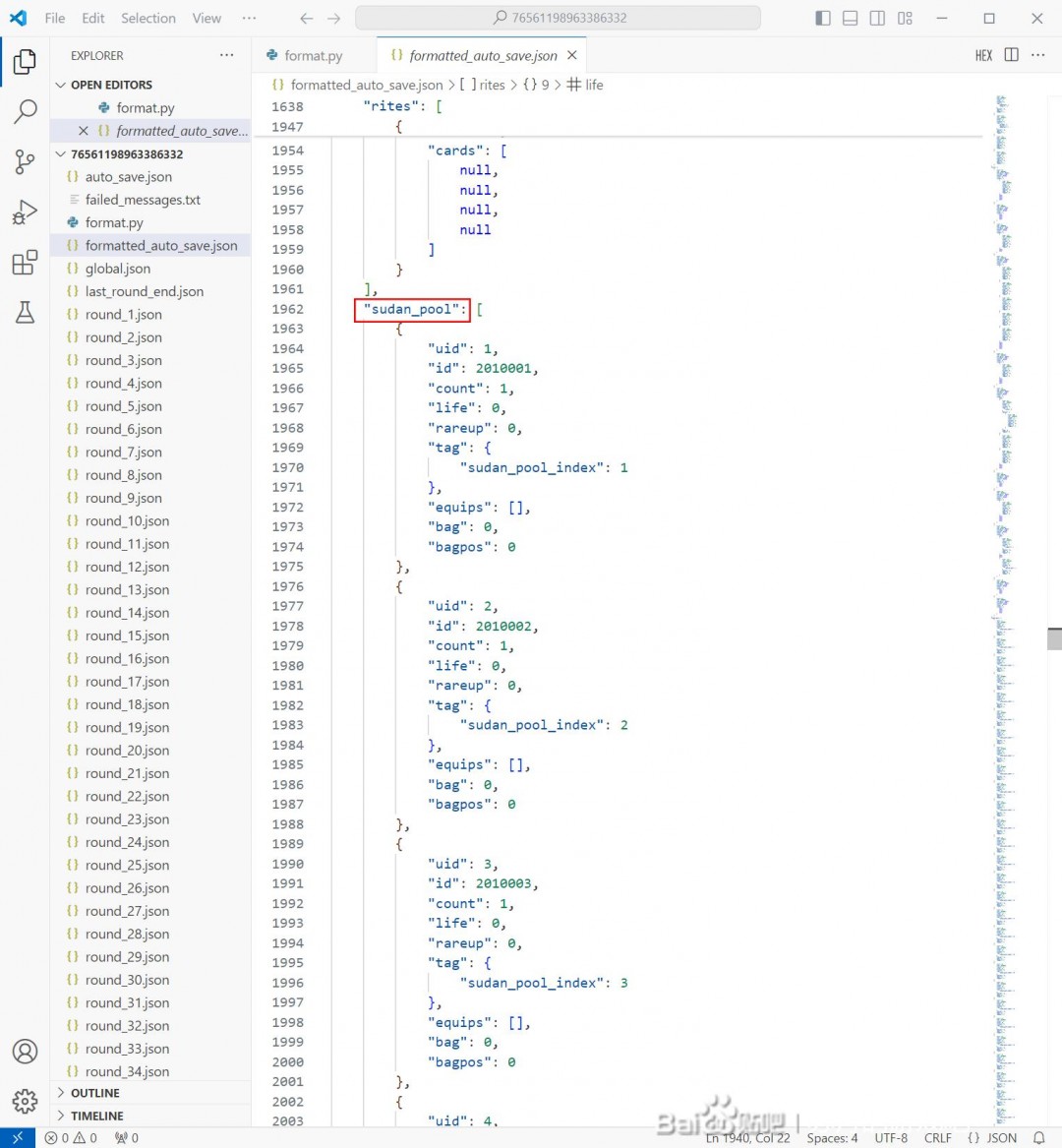
Task: Go back in navigation history
Action: (x=307, y=19)
